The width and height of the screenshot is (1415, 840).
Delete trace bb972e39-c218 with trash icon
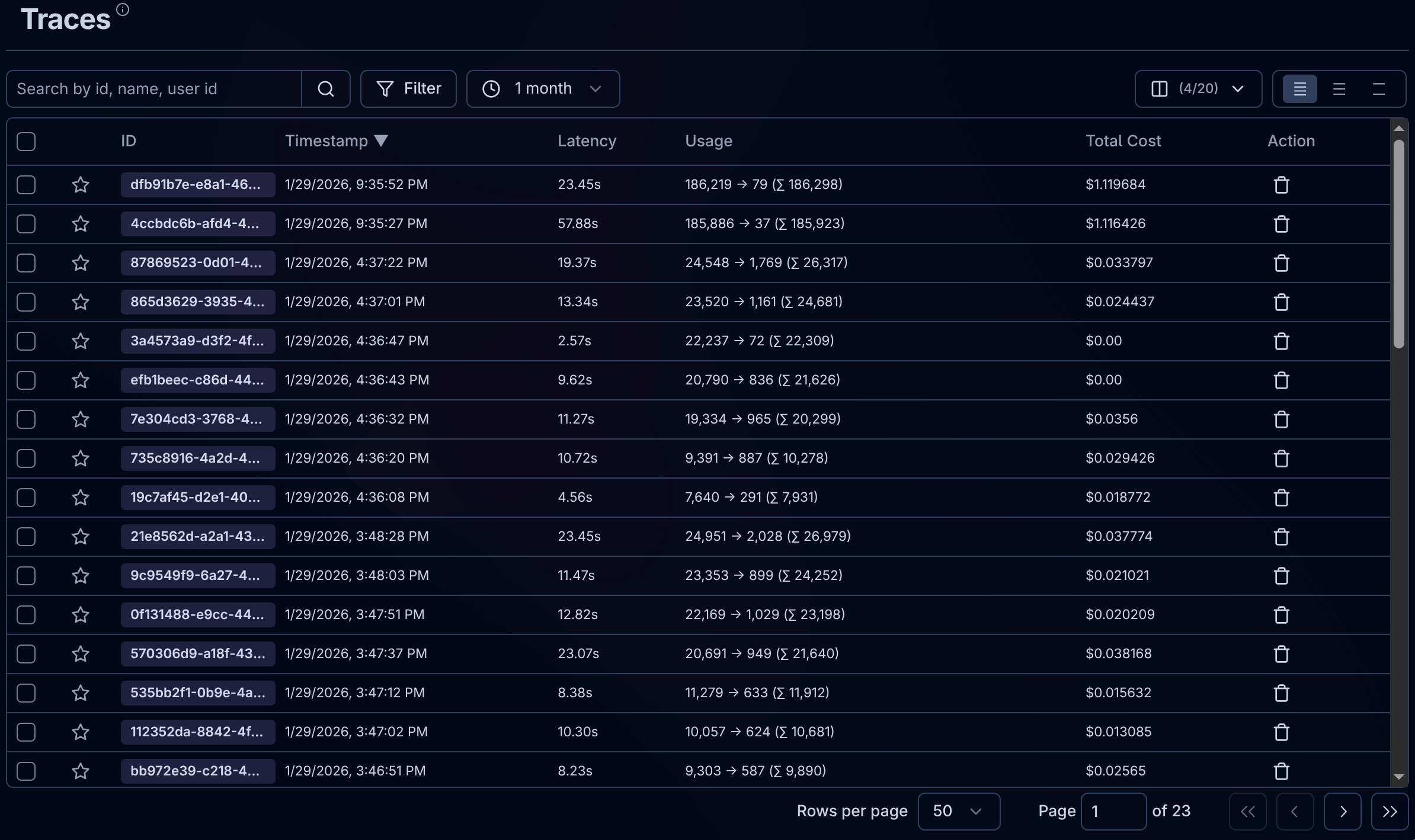1281,771
